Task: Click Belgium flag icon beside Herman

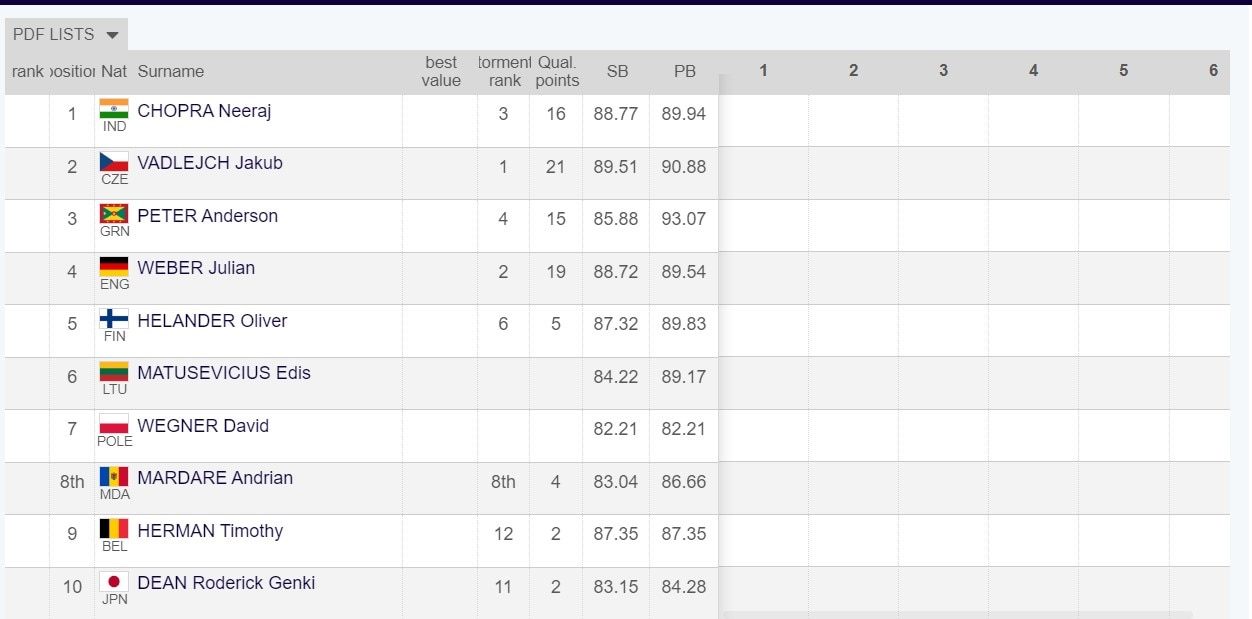Action: point(114,528)
